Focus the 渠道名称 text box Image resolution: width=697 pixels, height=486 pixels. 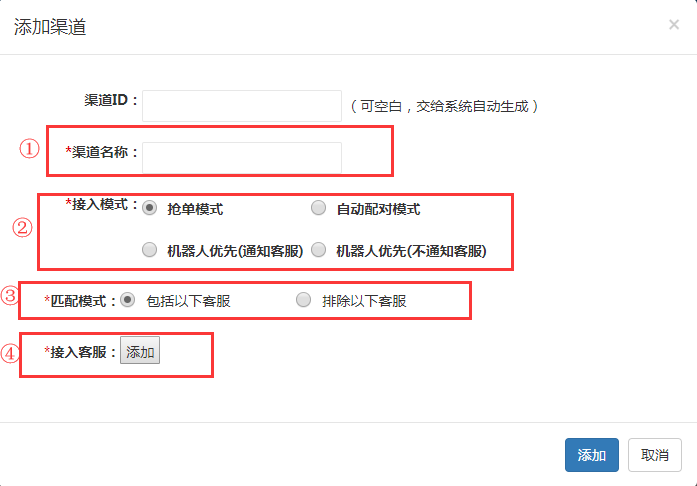pos(242,157)
